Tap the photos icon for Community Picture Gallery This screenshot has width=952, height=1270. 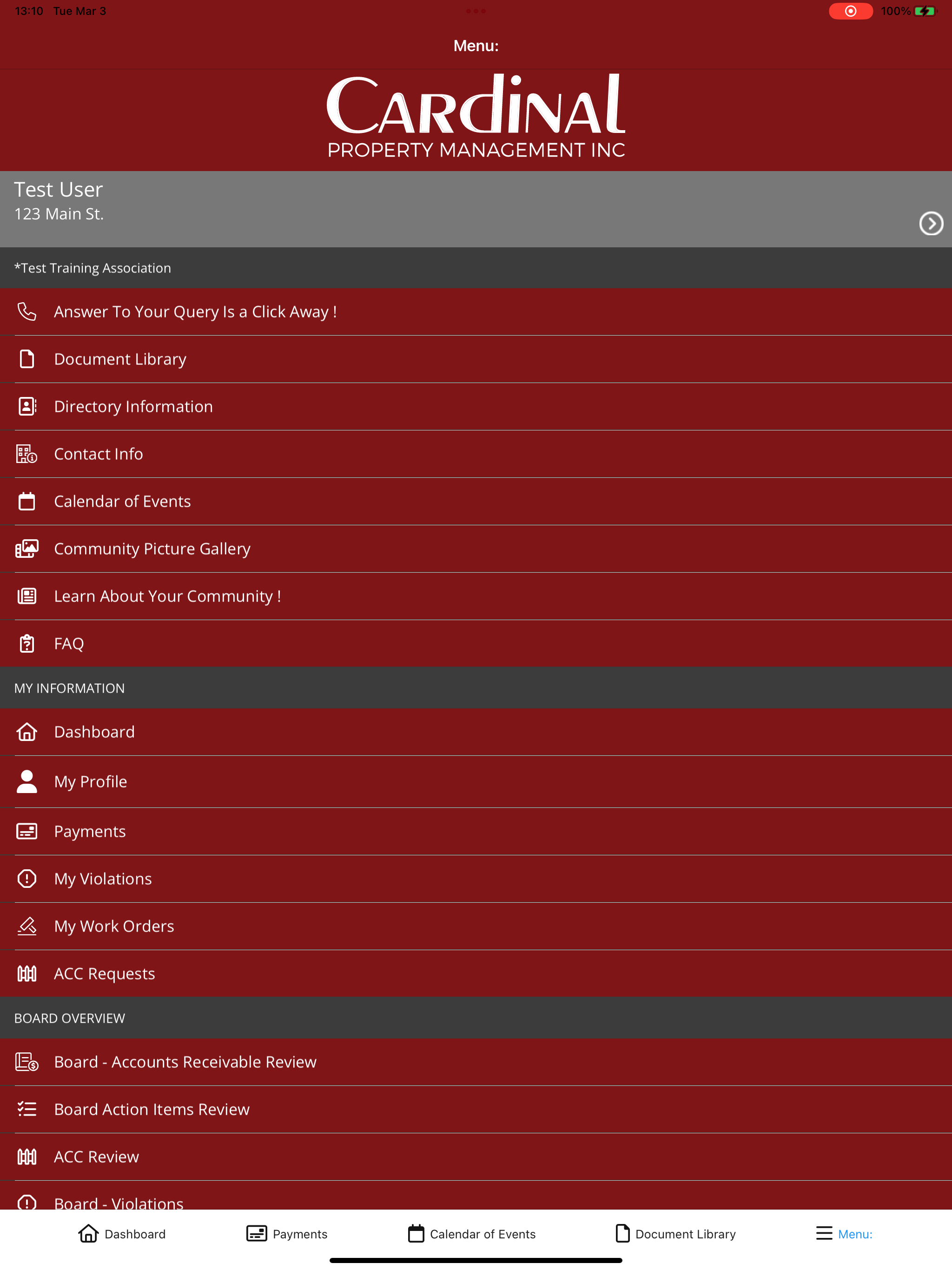click(x=27, y=549)
